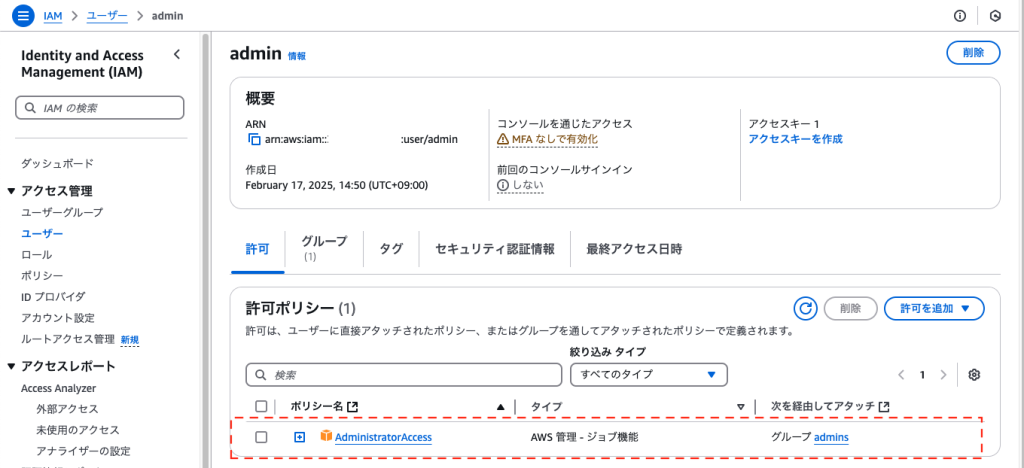Expand the AdministratorAccess policy row
The width and height of the screenshot is (1024, 468).
point(299,437)
